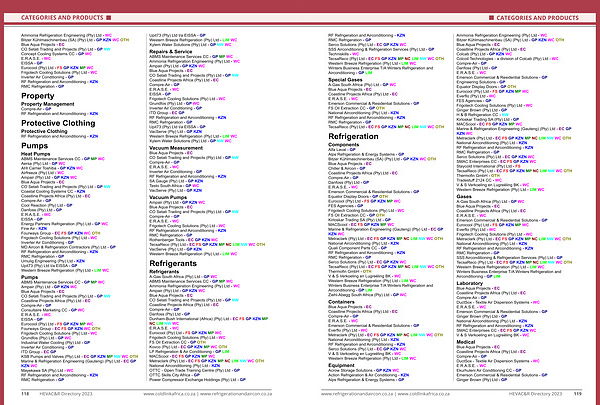Select the "Tradestuff 2124 CC" listing
Screen dimensions: 600x405
click(479, 180)
